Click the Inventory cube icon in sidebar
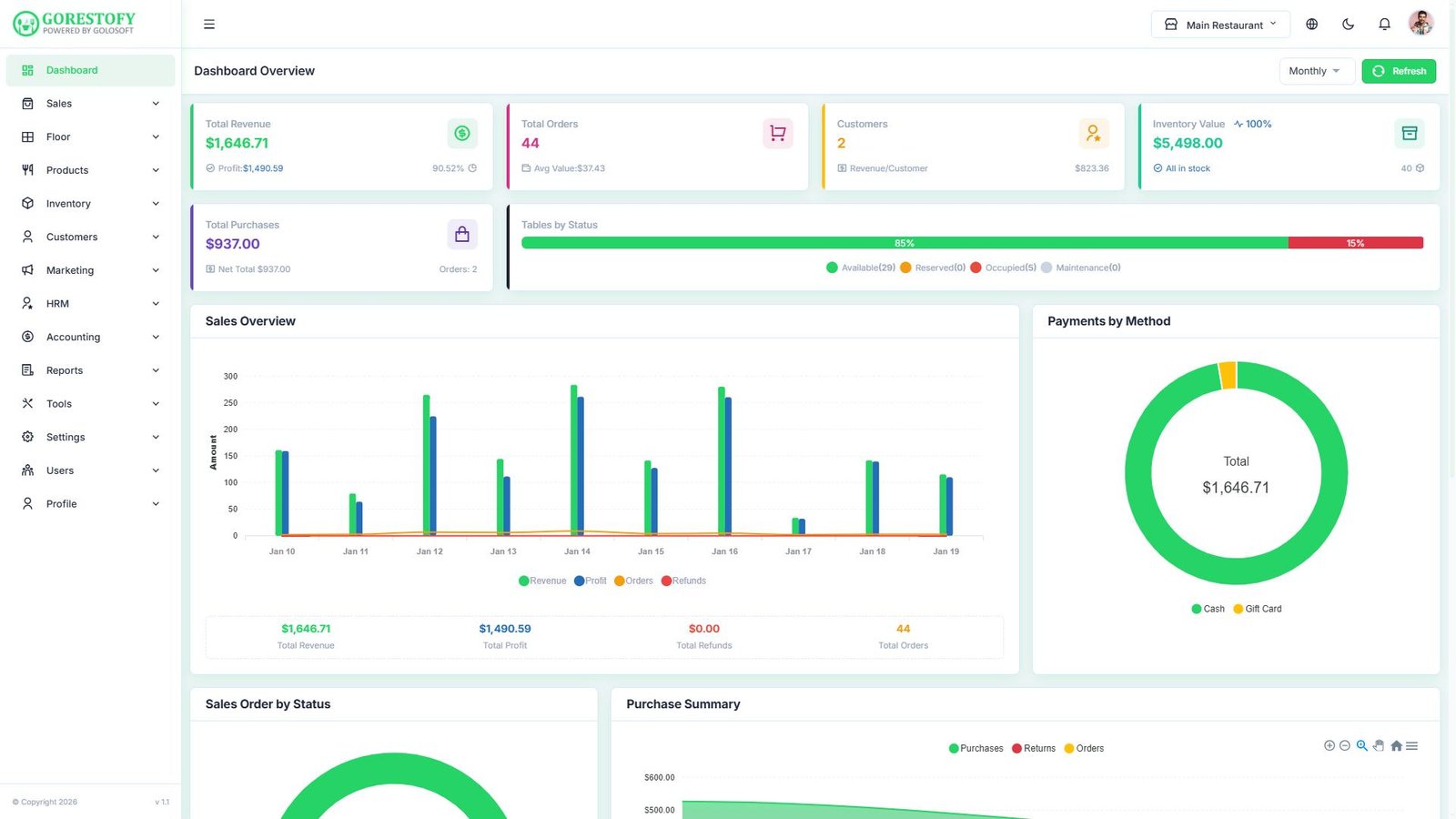The width and height of the screenshot is (1456, 819). (x=27, y=204)
